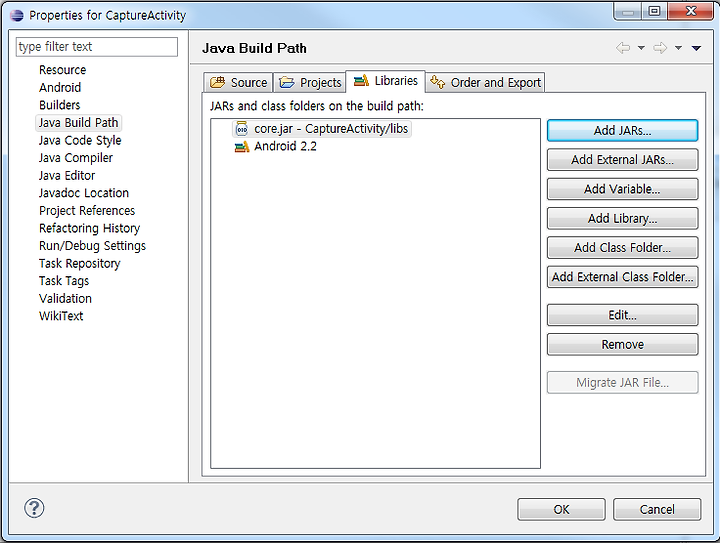
Task: Select Project References entry
Action: [87, 211]
